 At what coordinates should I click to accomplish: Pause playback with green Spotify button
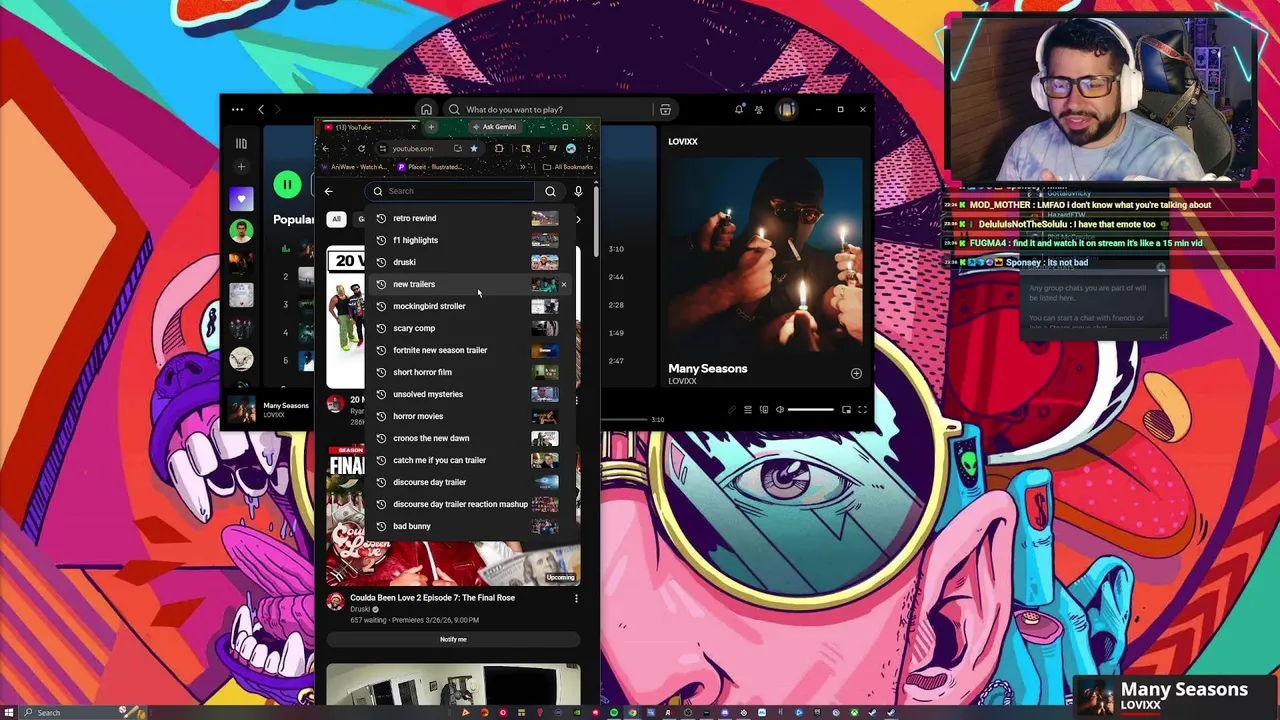(287, 184)
